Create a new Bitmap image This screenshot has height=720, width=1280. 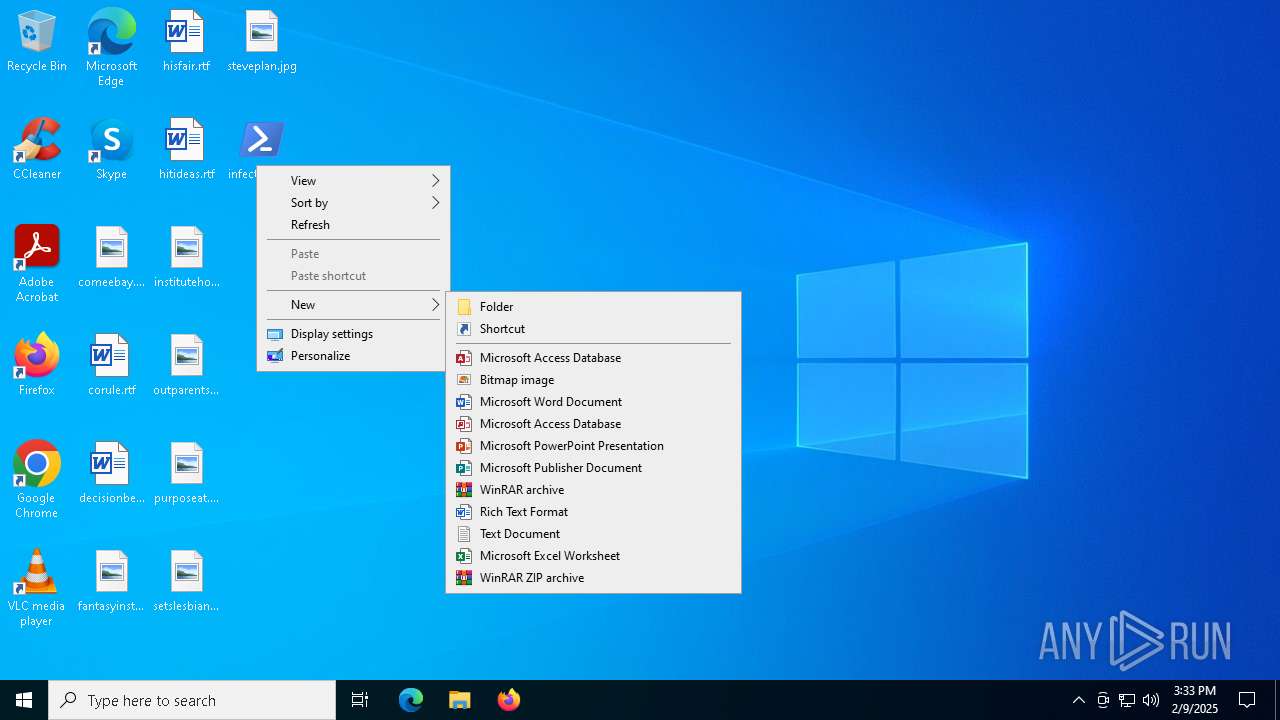pos(593,380)
